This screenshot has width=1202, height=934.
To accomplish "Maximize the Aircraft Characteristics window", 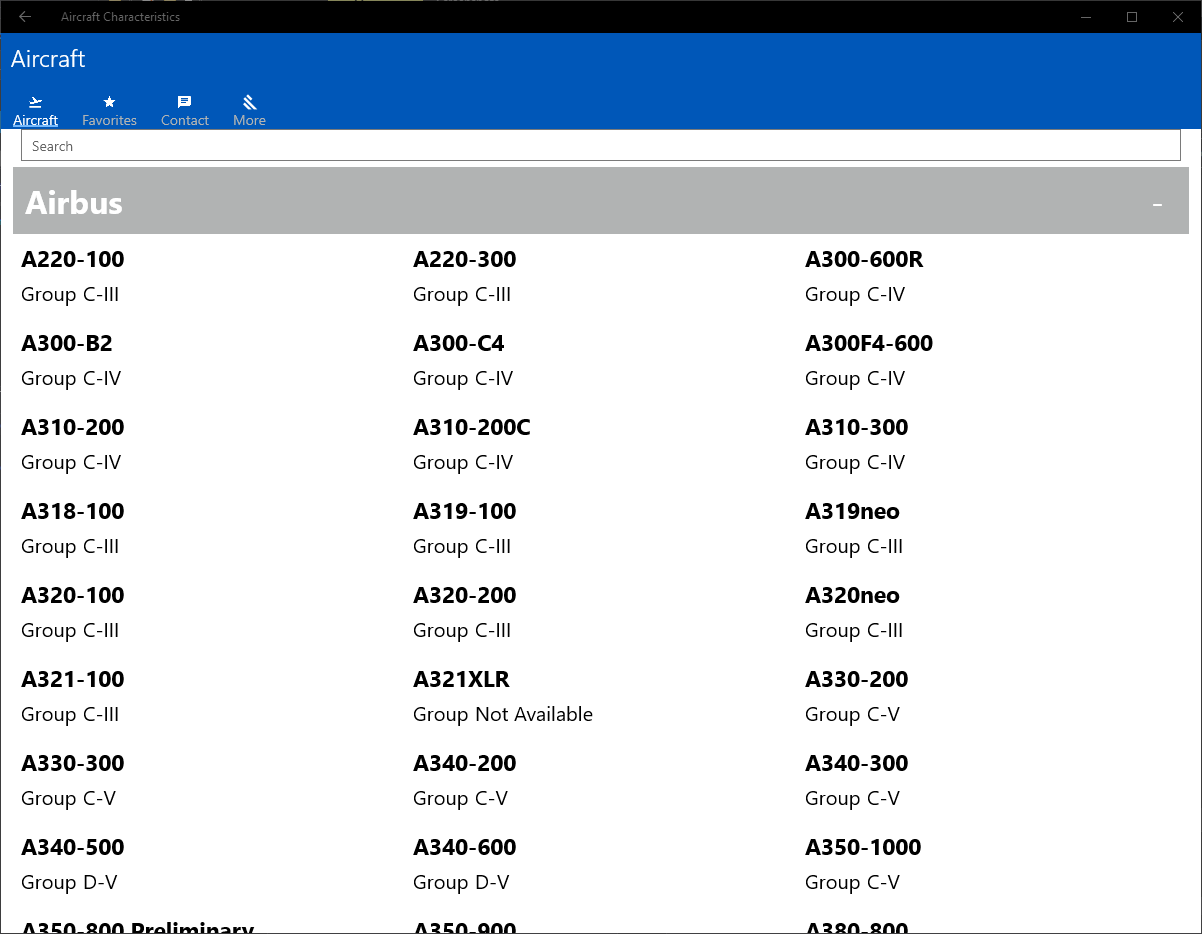I will coord(1132,16).
